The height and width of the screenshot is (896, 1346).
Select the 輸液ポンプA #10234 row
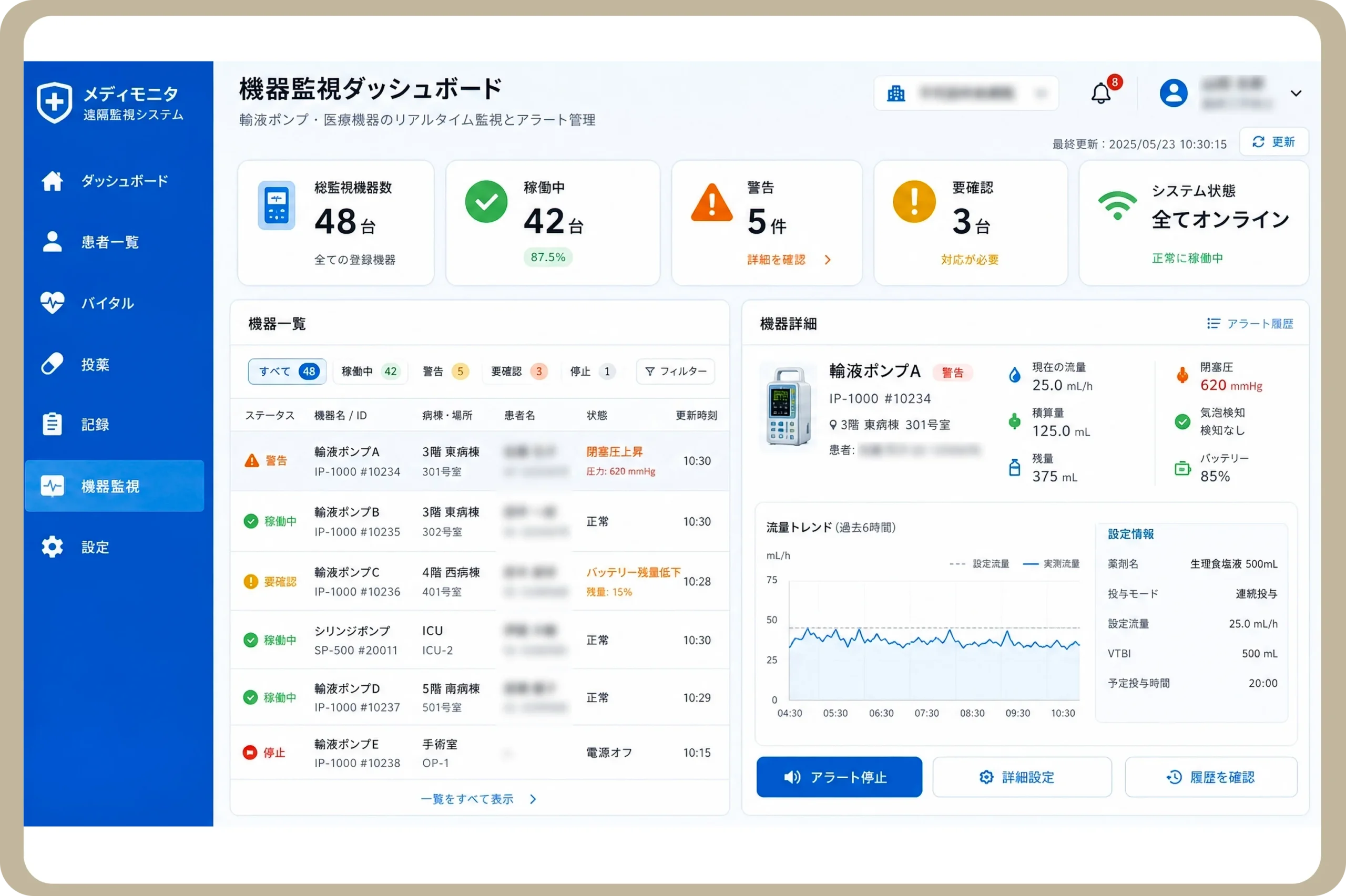click(x=480, y=461)
